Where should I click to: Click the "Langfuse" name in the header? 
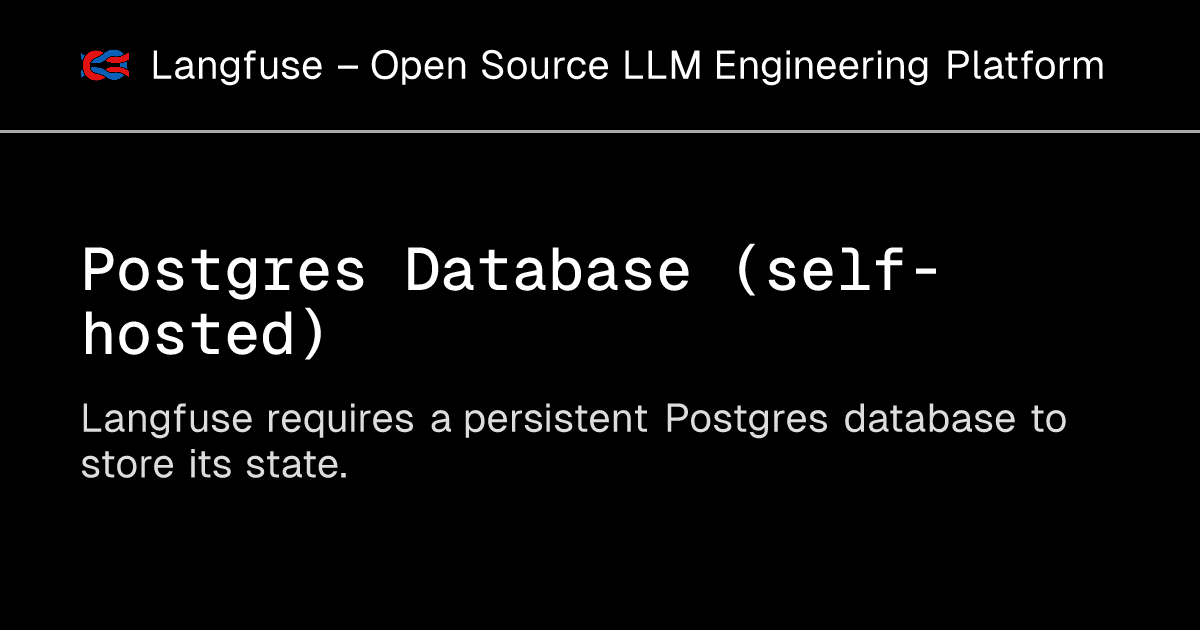point(237,67)
